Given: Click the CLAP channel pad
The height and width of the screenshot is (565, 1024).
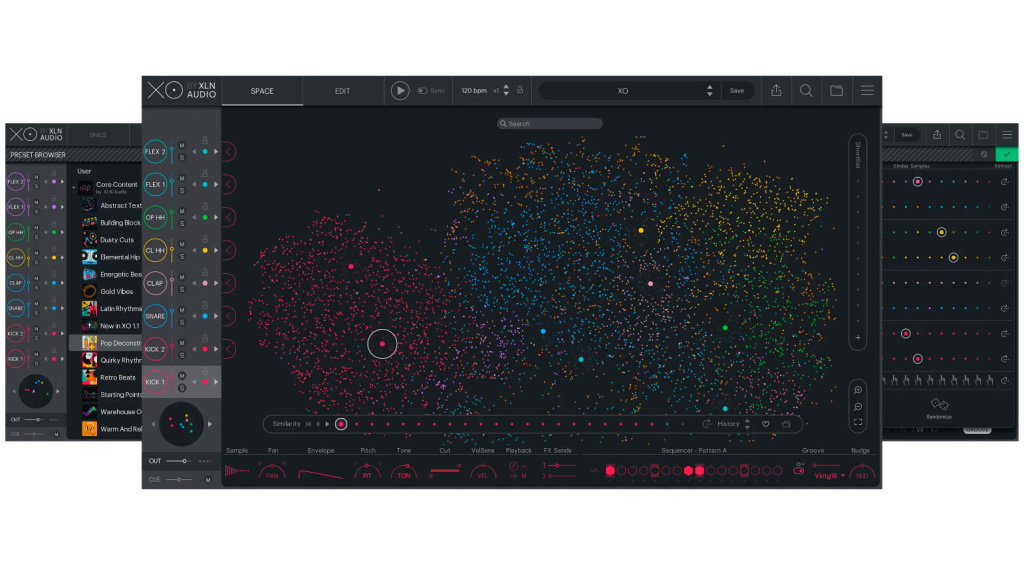Looking at the screenshot, I should click(155, 283).
